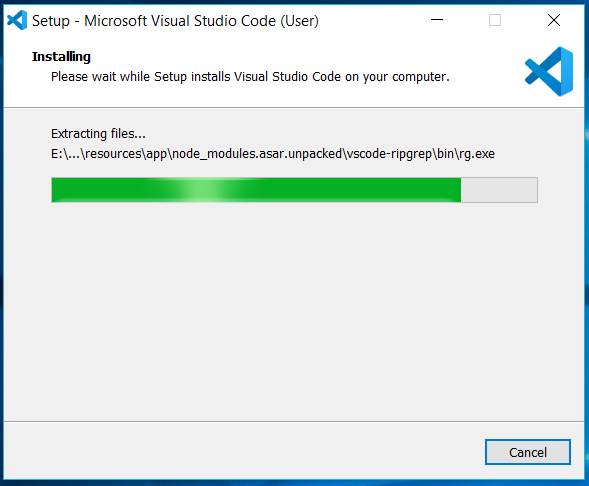Viewport: 589px width, 486px height.
Task: Click the unfilled gray progress bar end
Action: point(499,190)
